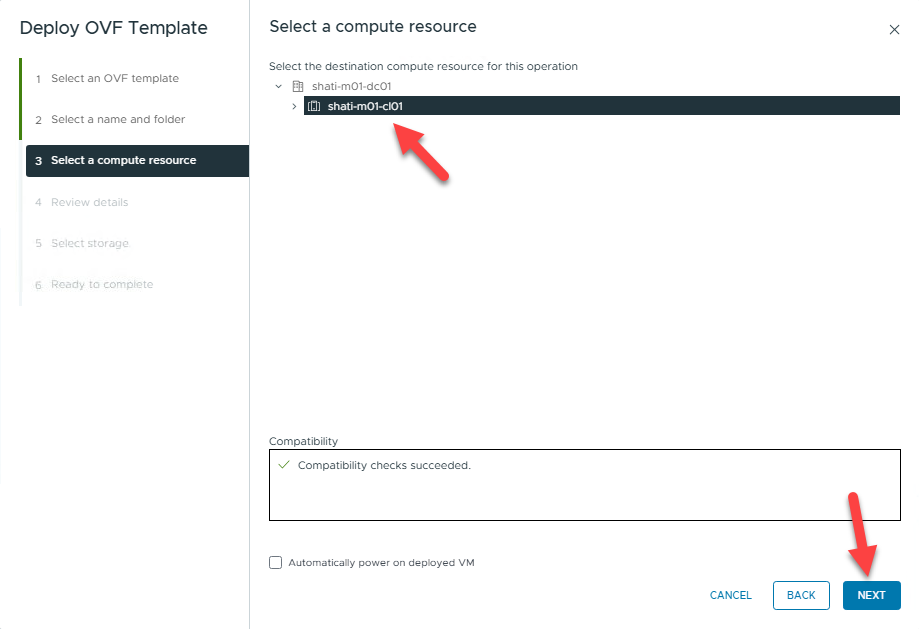Click the green compatibility checkmark icon

(x=284, y=466)
